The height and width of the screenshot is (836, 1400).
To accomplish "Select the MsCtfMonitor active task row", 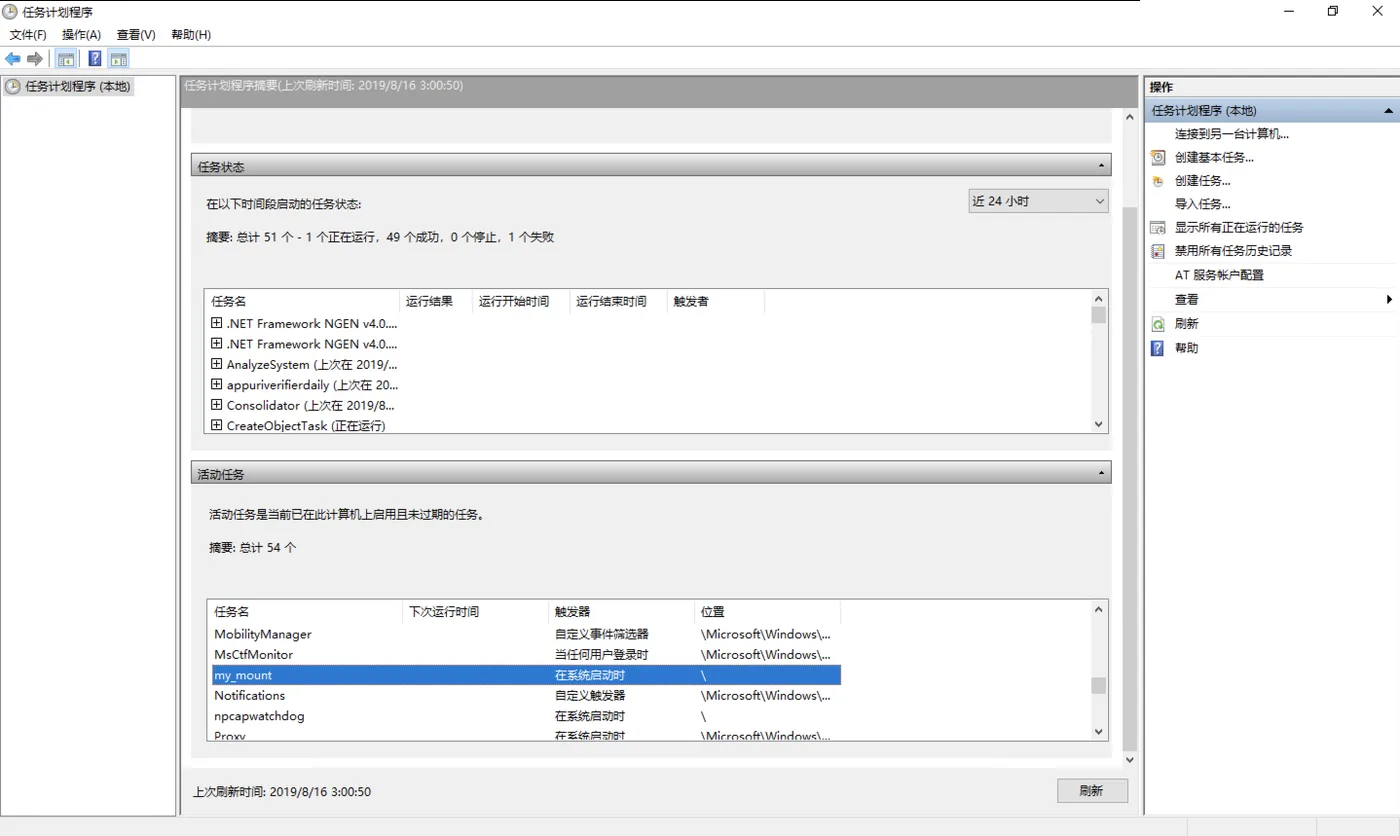I will point(526,655).
